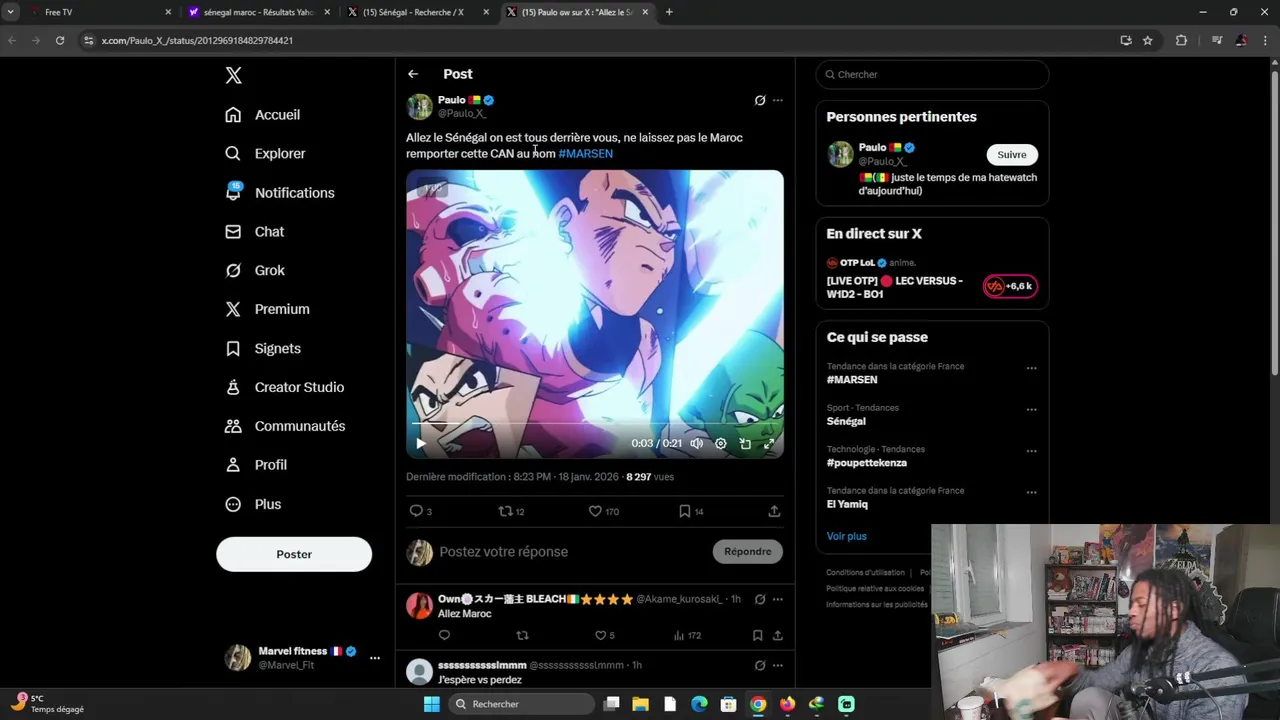The image size is (1280, 720).
Task: Go back with the Post arrow
Action: pos(413,74)
